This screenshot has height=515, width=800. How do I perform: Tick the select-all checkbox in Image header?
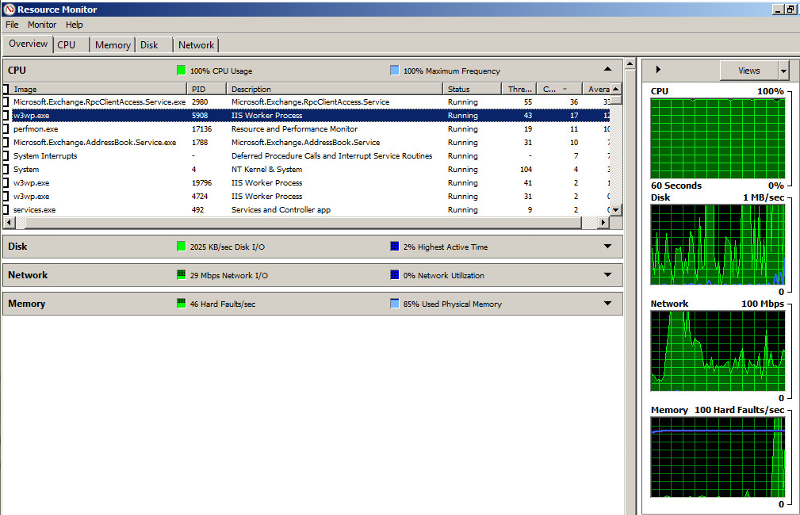(x=6, y=89)
